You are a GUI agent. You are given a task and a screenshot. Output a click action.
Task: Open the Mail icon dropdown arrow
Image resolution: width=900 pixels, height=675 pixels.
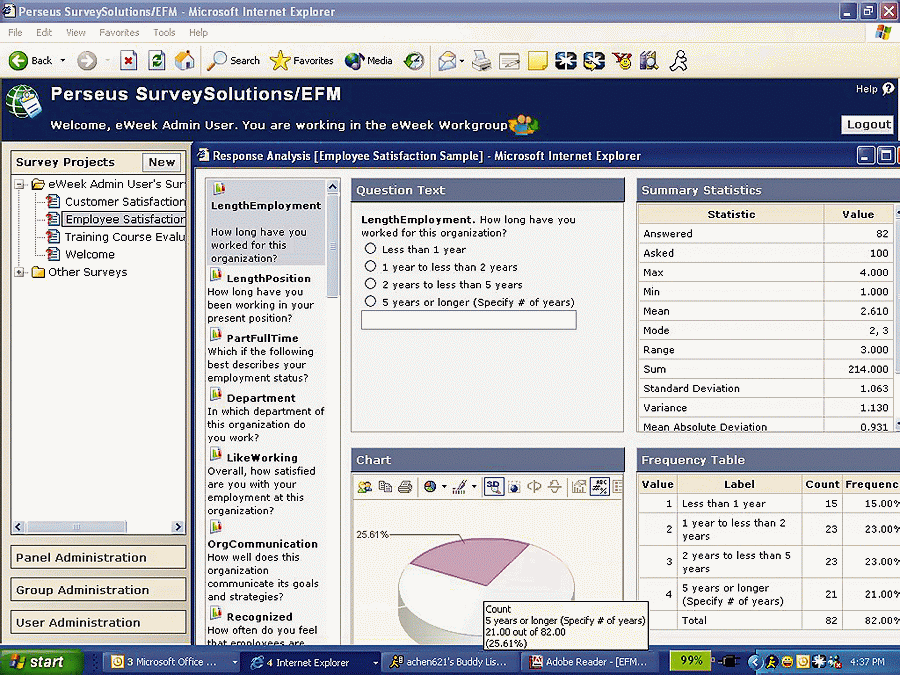(x=462, y=60)
